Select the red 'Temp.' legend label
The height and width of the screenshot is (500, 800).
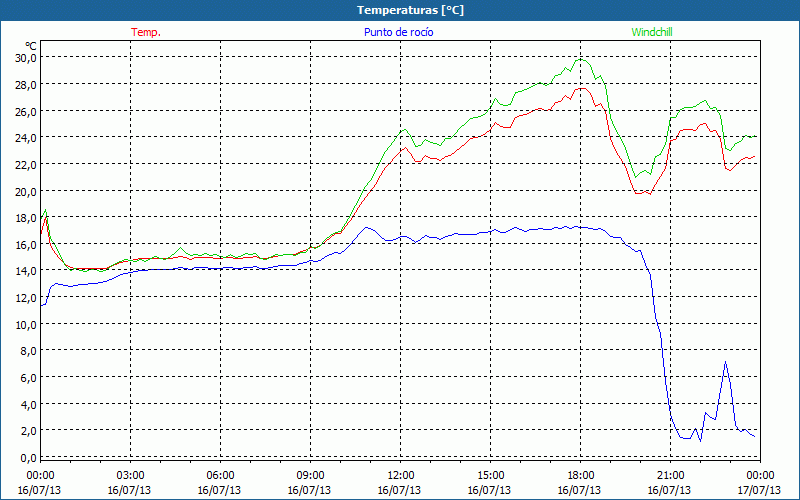[146, 32]
